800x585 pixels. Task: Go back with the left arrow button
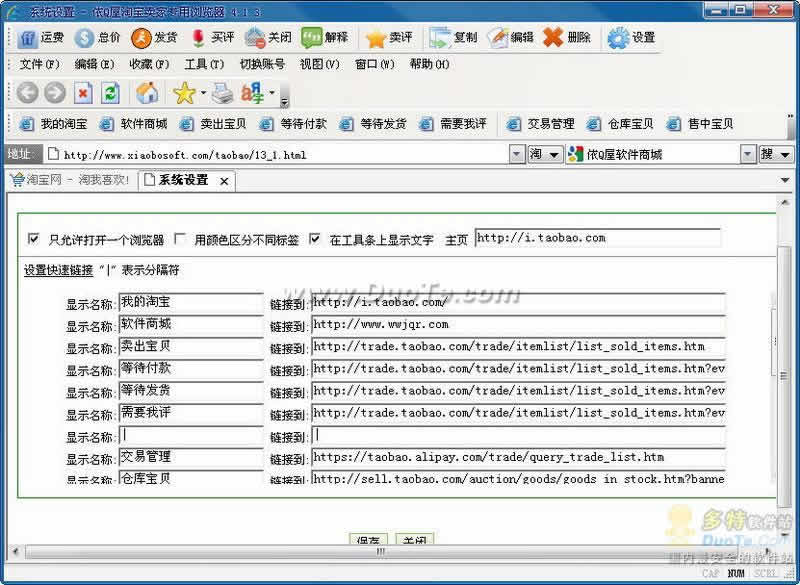[x=28, y=93]
